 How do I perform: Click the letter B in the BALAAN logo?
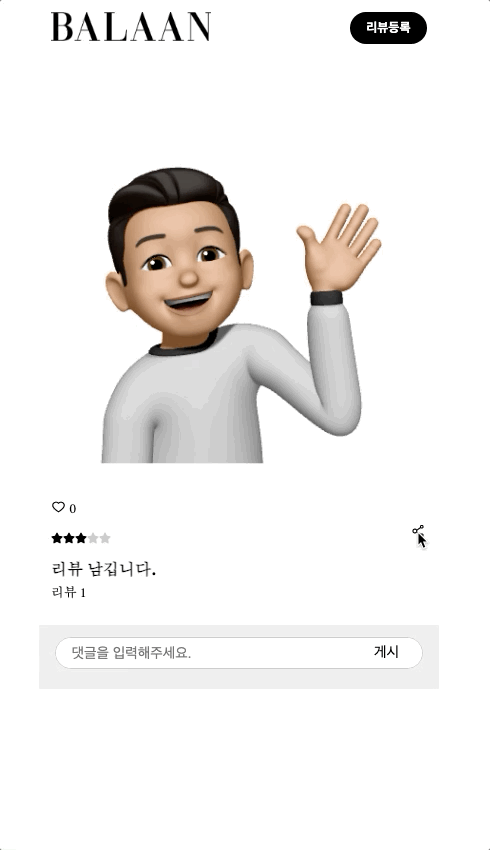tap(62, 27)
